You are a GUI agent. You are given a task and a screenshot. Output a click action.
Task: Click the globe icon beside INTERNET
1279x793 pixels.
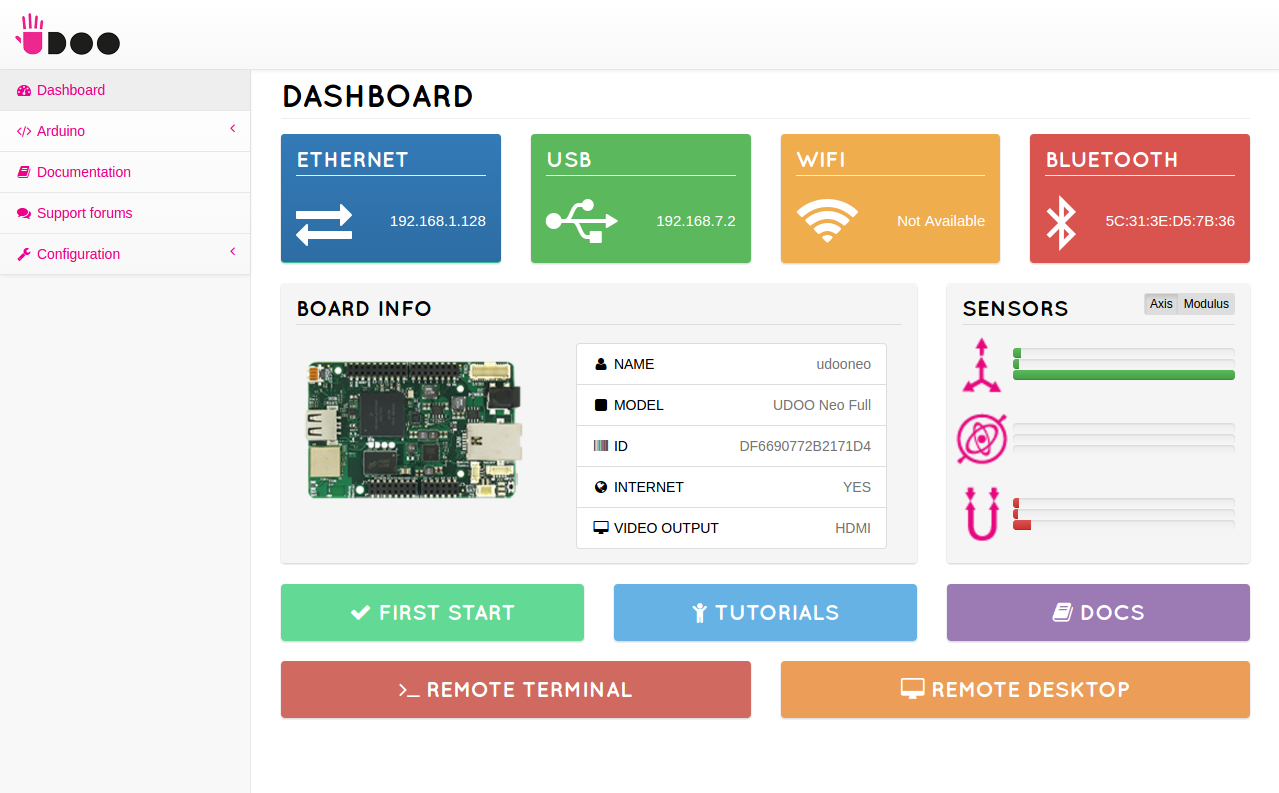tap(601, 487)
